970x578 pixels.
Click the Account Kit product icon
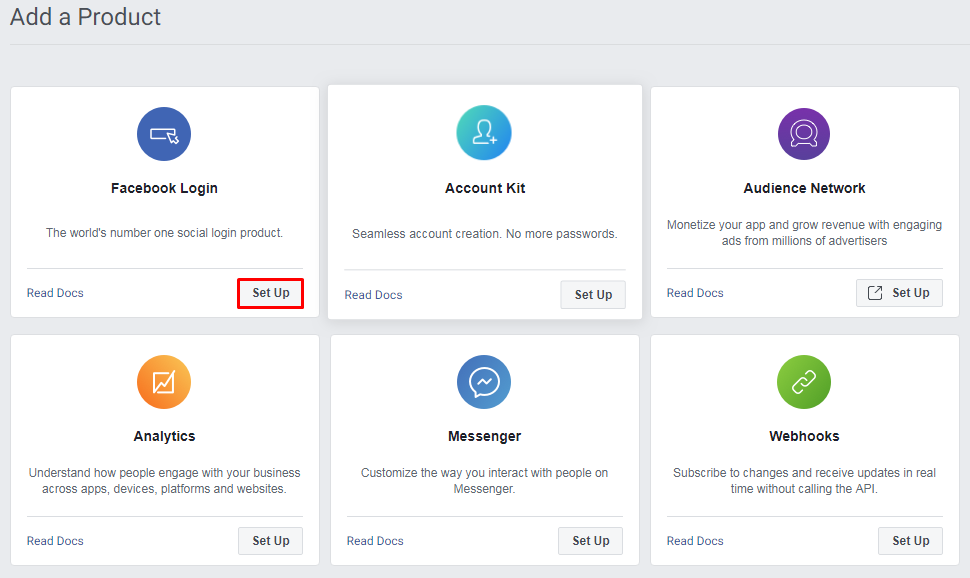[484, 132]
